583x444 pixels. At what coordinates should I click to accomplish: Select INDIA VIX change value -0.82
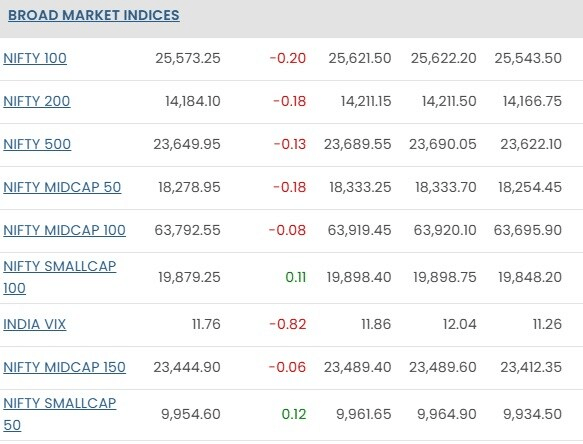coord(287,324)
